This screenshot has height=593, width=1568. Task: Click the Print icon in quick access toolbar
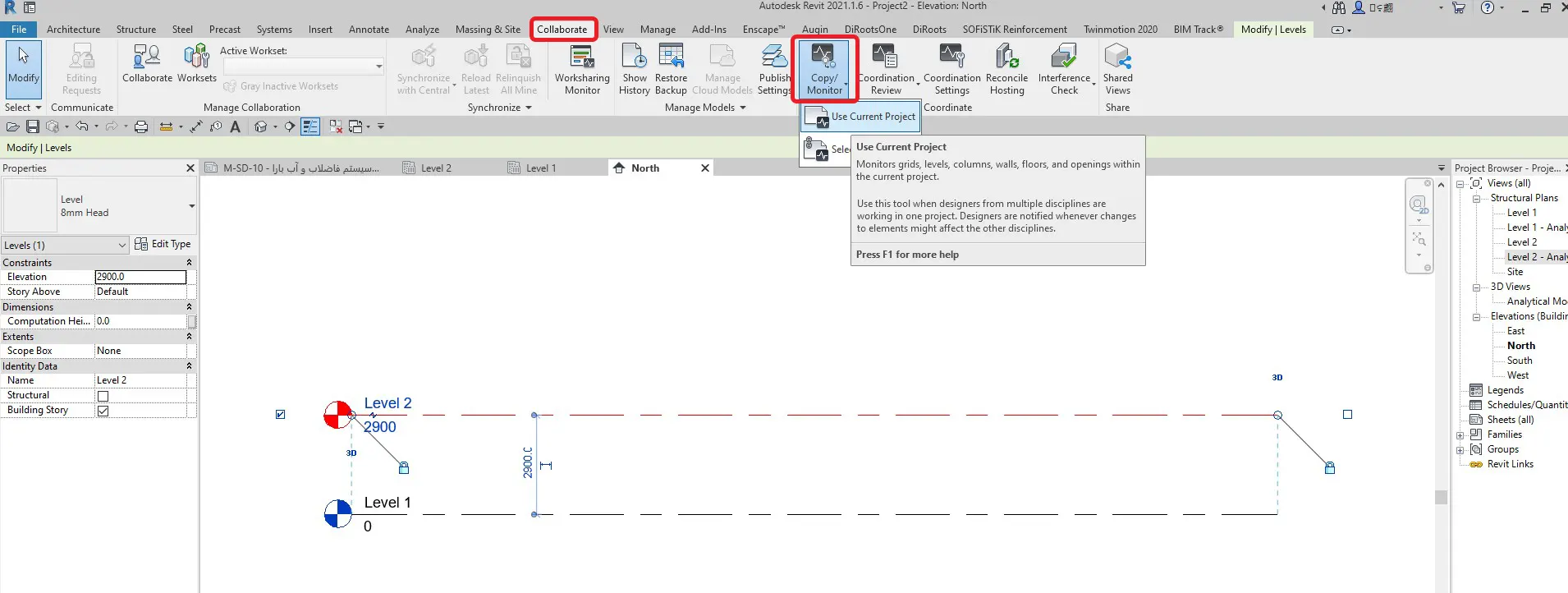[141, 126]
